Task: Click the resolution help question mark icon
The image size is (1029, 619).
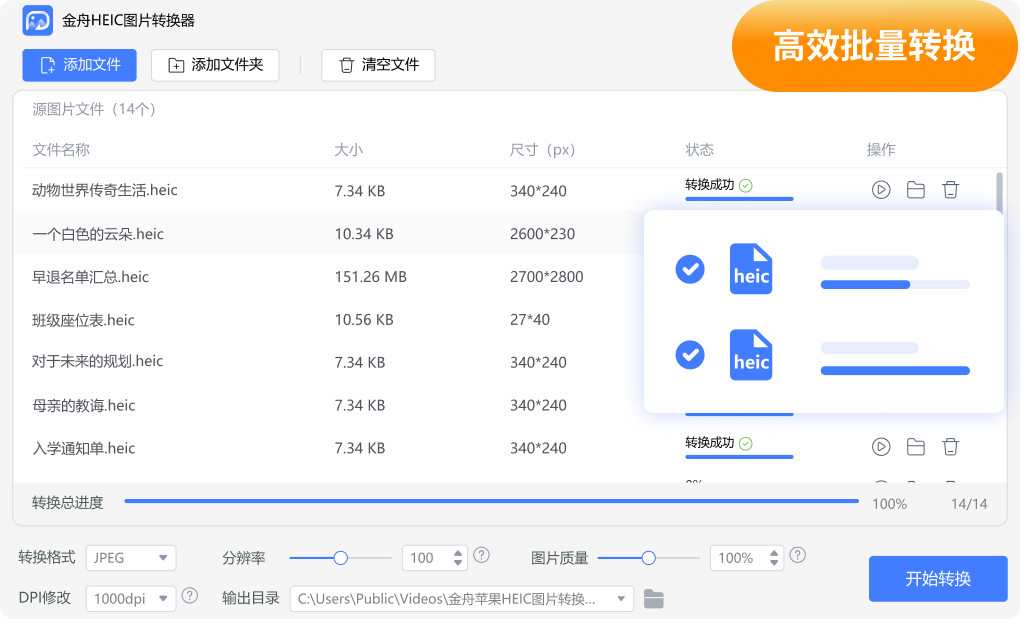Action: (482, 556)
